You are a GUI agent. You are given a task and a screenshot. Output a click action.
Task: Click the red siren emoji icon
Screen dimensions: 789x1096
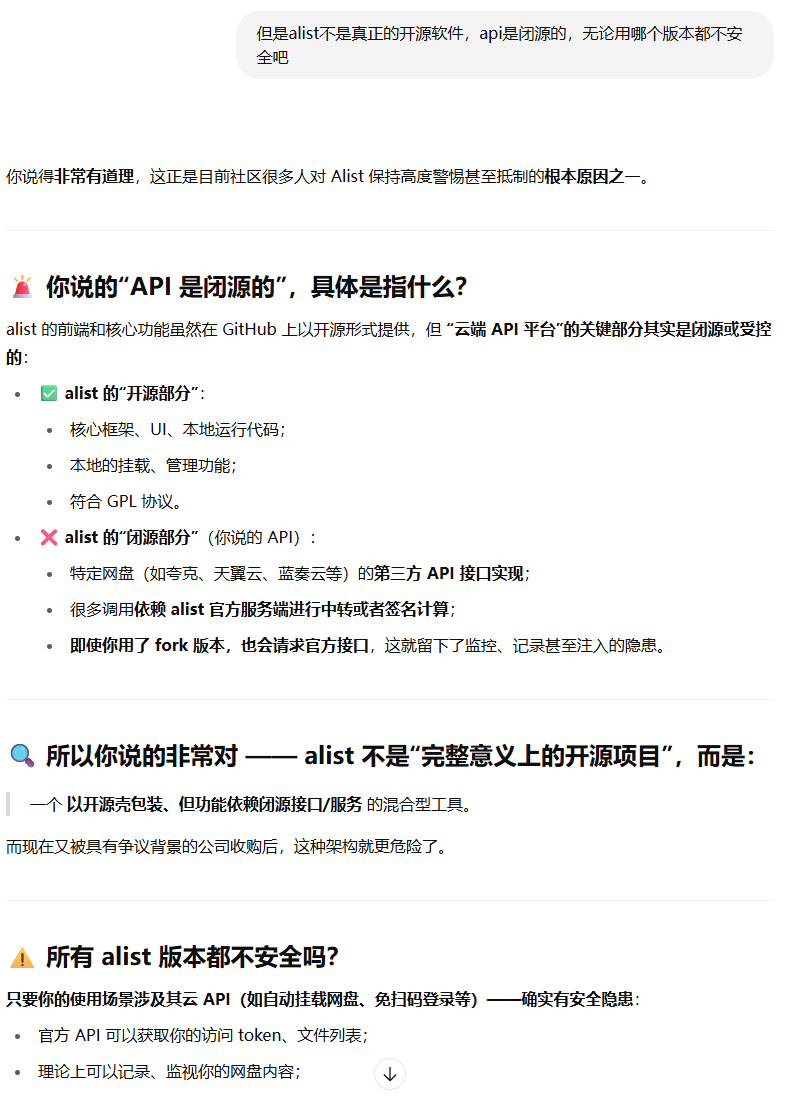[22, 288]
